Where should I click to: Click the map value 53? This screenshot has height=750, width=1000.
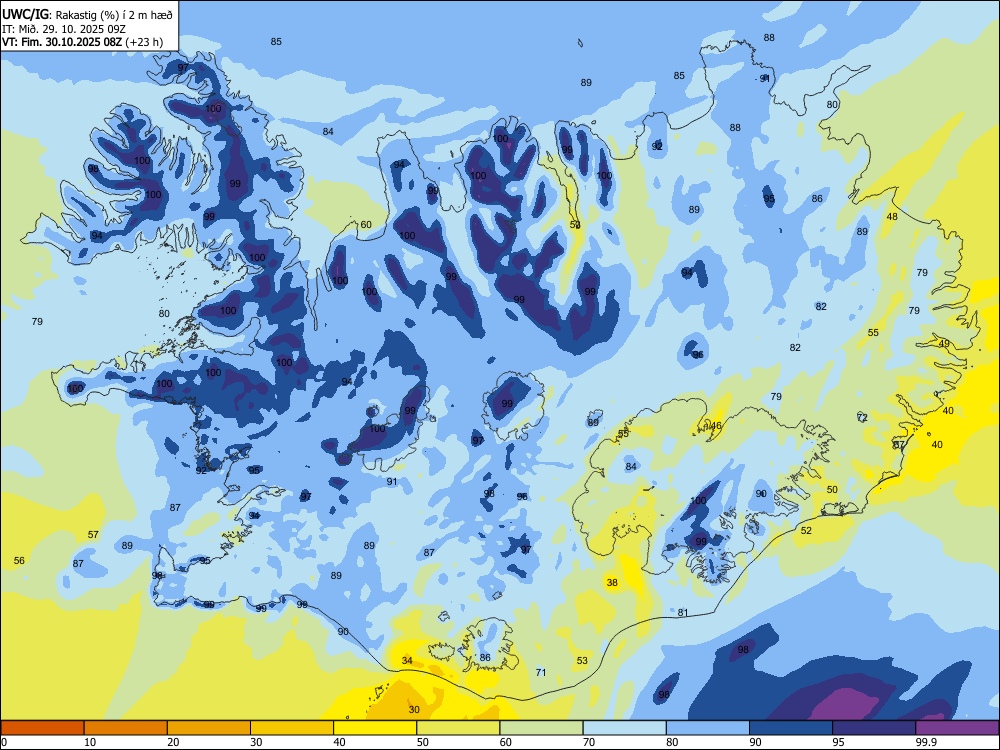click(x=582, y=661)
